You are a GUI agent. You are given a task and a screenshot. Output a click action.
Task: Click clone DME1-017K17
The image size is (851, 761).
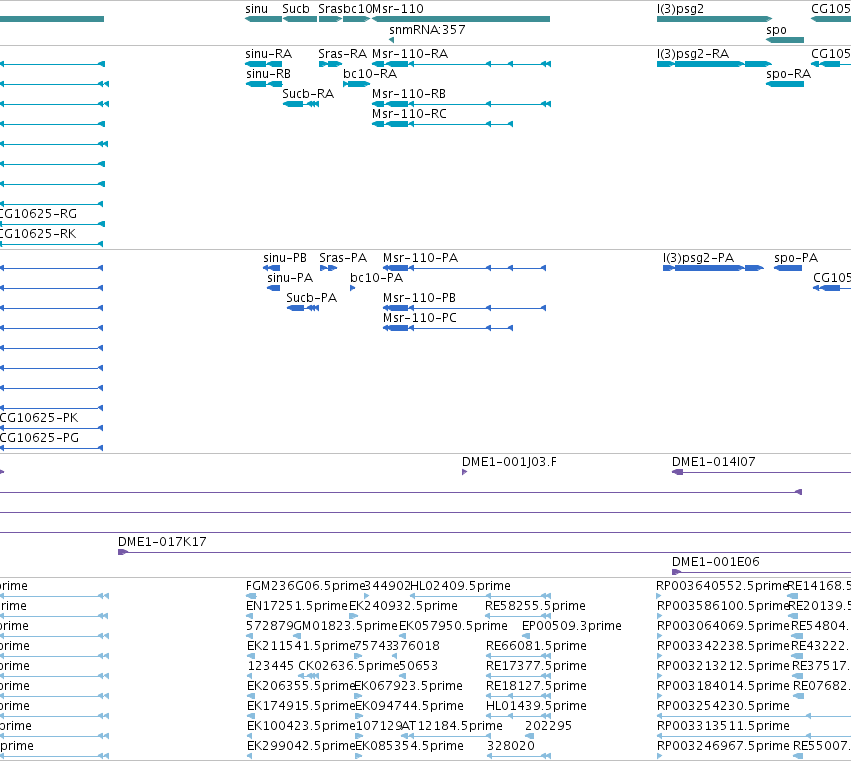162,542
